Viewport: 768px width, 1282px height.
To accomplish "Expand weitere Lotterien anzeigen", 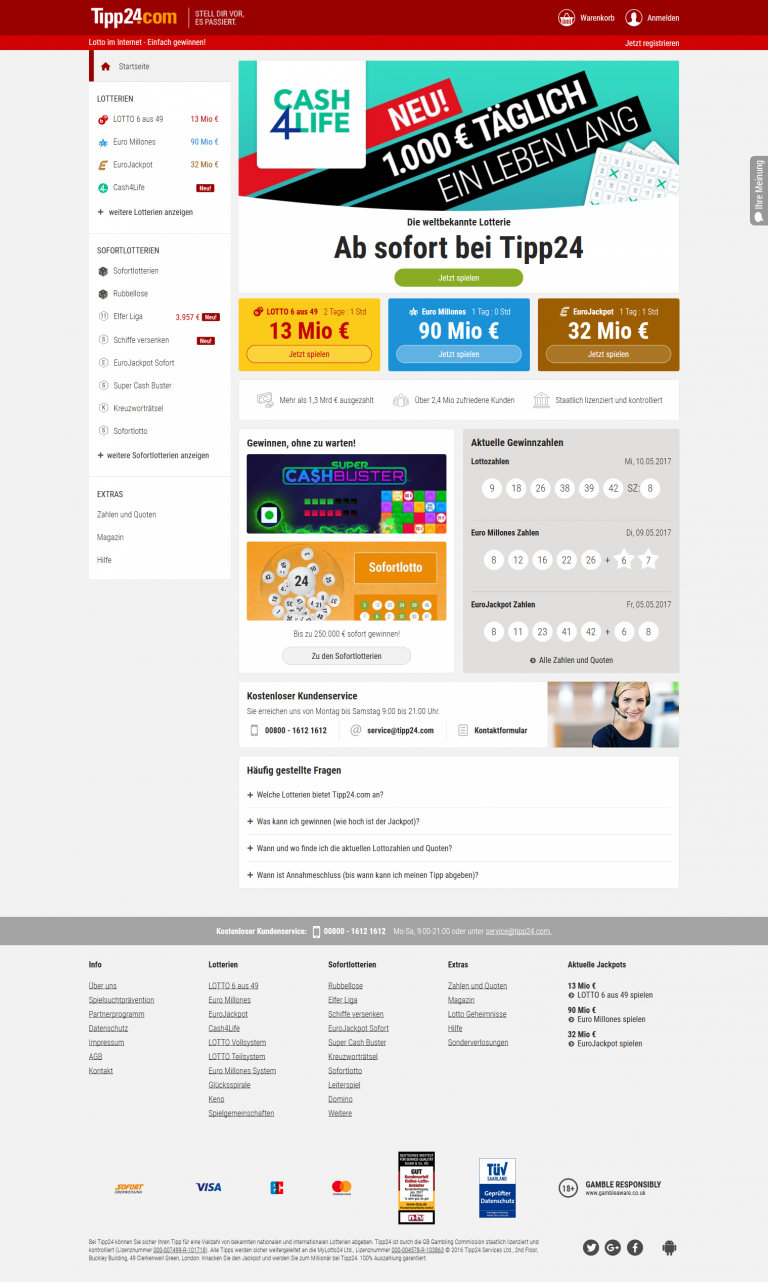I will coord(145,212).
